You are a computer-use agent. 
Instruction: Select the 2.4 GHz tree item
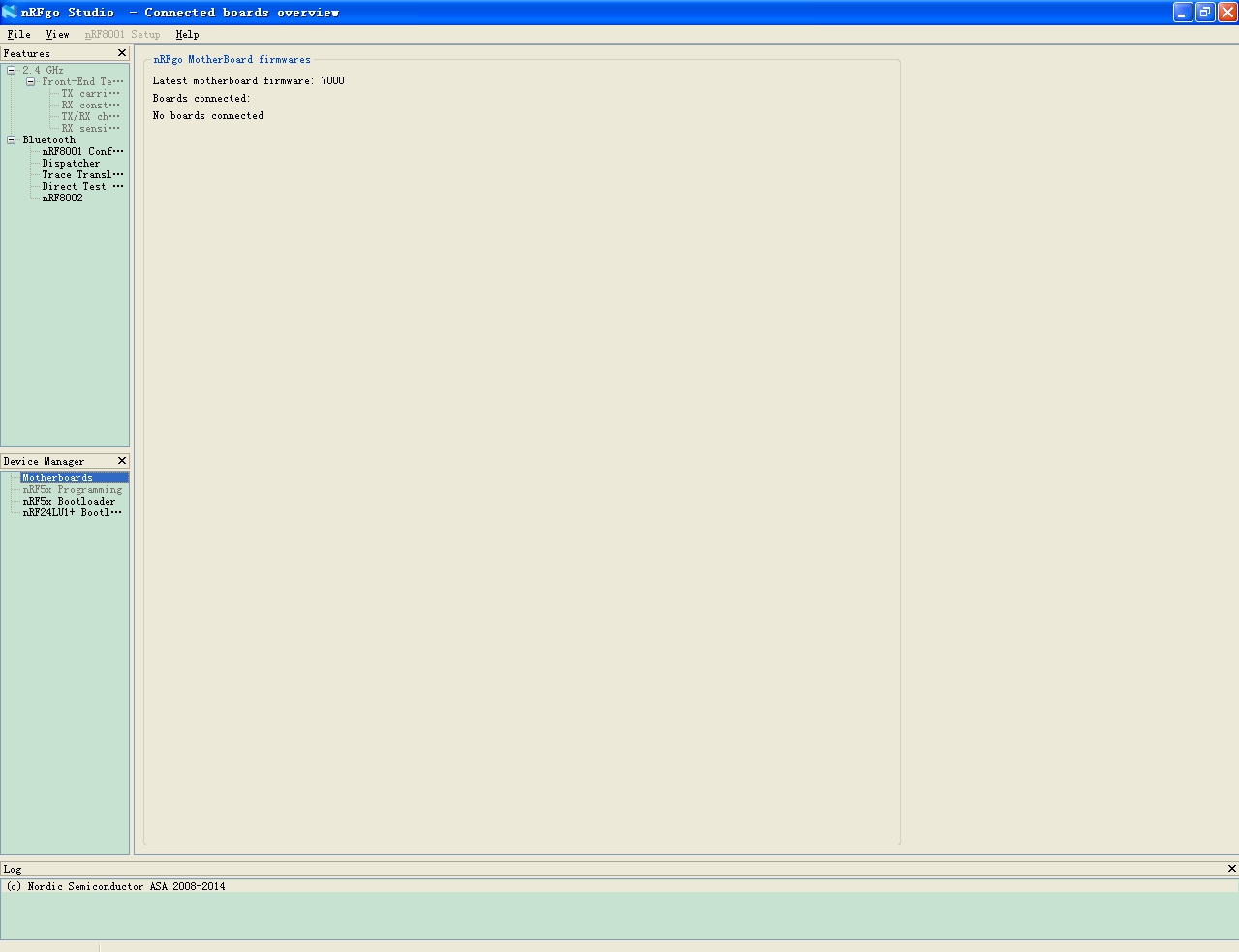tap(44, 71)
